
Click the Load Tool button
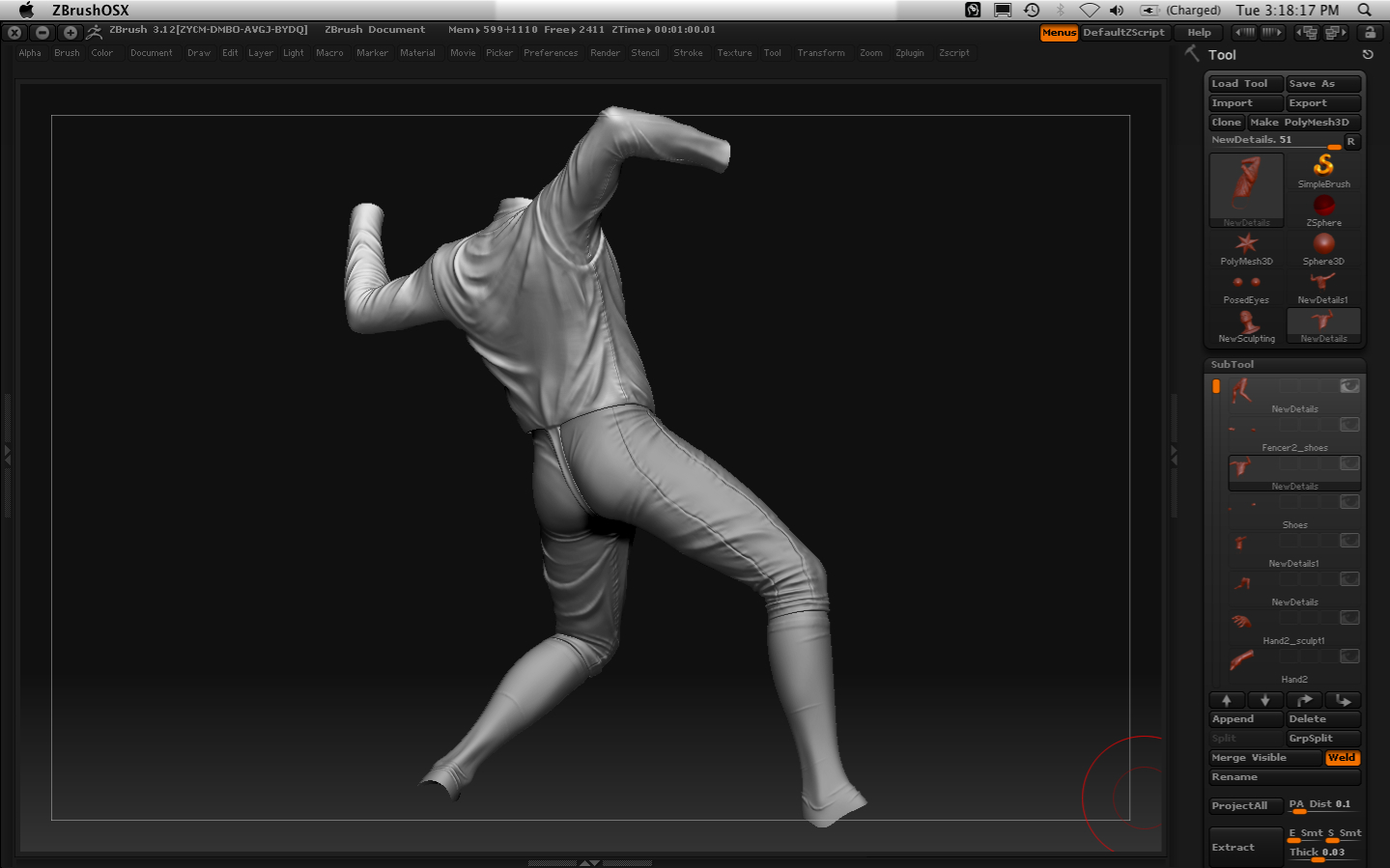(1246, 84)
